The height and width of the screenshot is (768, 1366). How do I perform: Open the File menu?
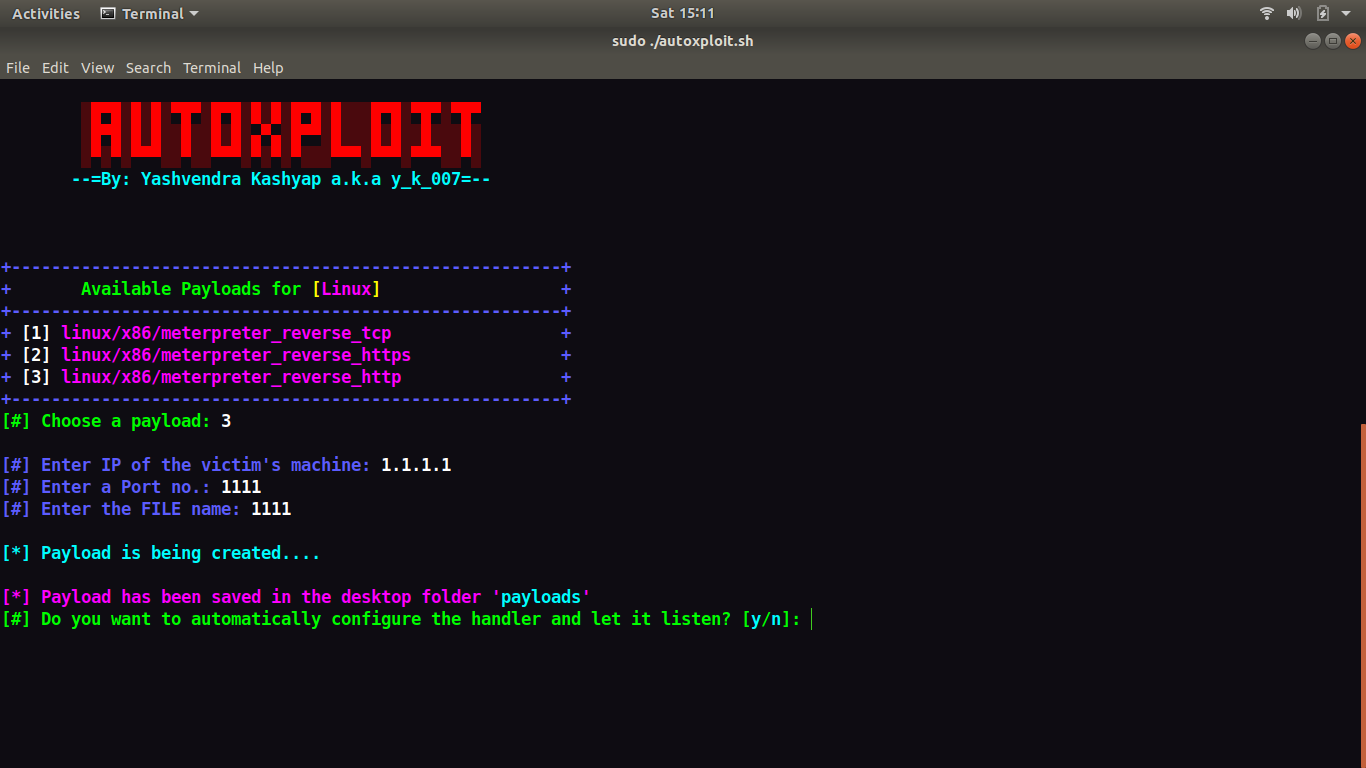coord(18,68)
